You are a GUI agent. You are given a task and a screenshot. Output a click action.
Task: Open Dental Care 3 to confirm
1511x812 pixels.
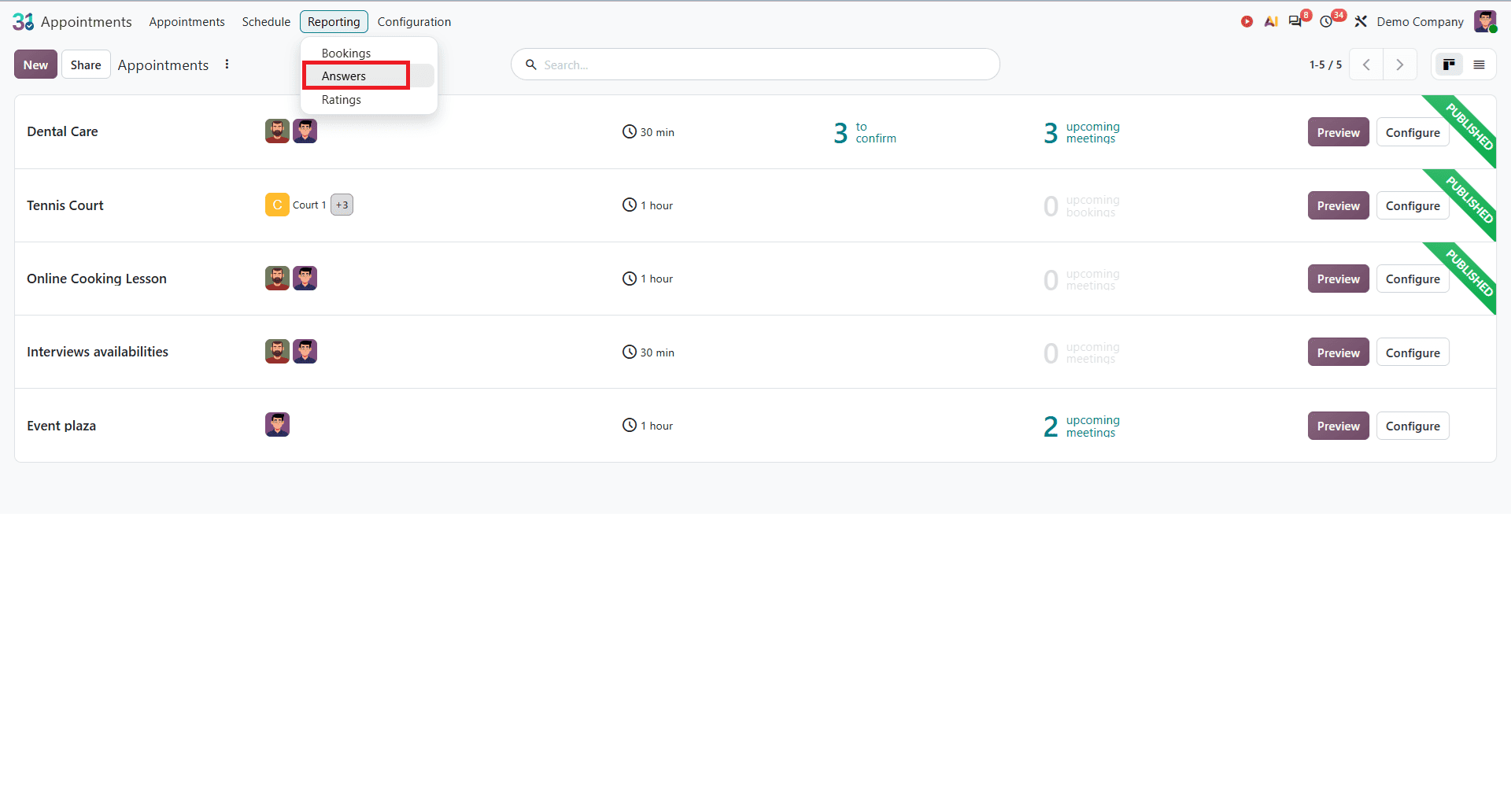point(865,132)
